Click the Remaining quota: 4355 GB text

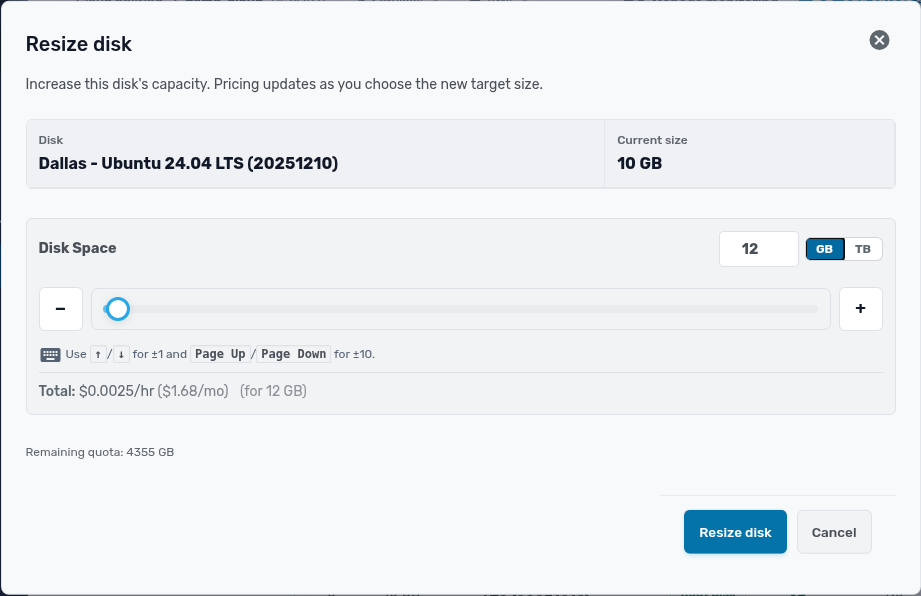(100, 452)
